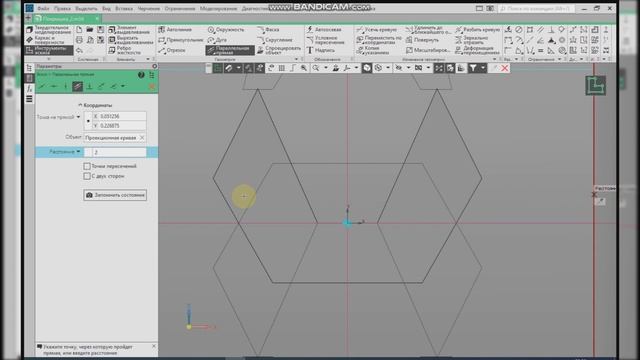The width and height of the screenshot is (640, 360).
Task: Activate the Параллельная прямая tool
Action: [230, 50]
